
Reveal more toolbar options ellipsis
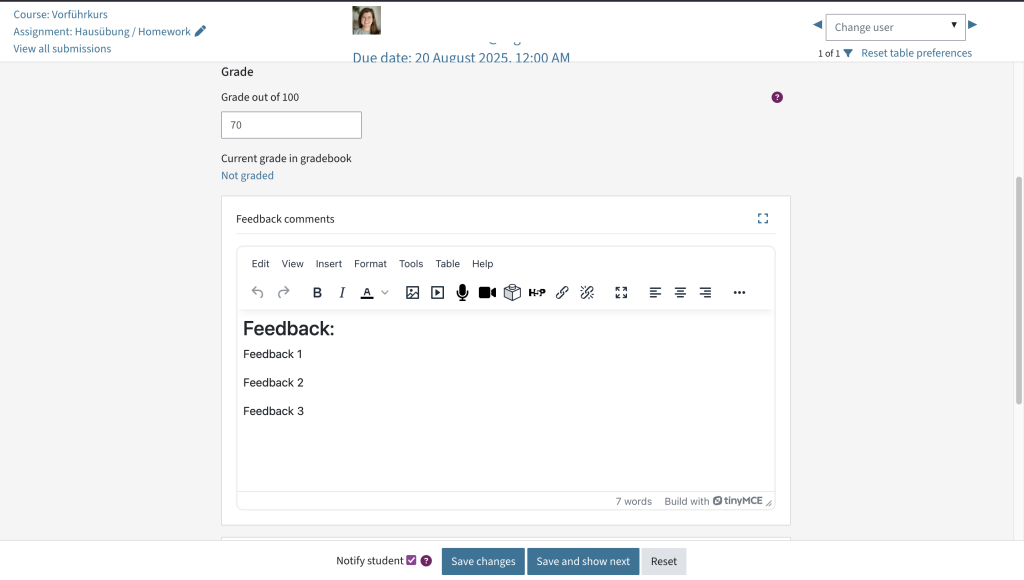[739, 293]
